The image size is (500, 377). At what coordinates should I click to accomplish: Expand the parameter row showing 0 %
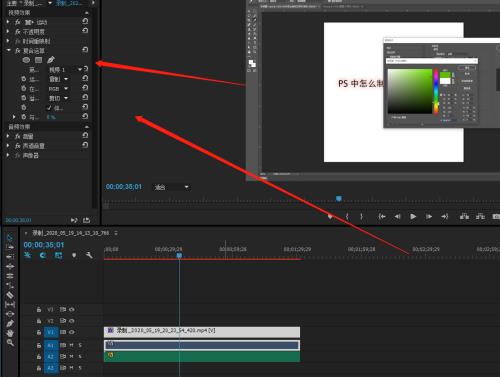point(14,117)
